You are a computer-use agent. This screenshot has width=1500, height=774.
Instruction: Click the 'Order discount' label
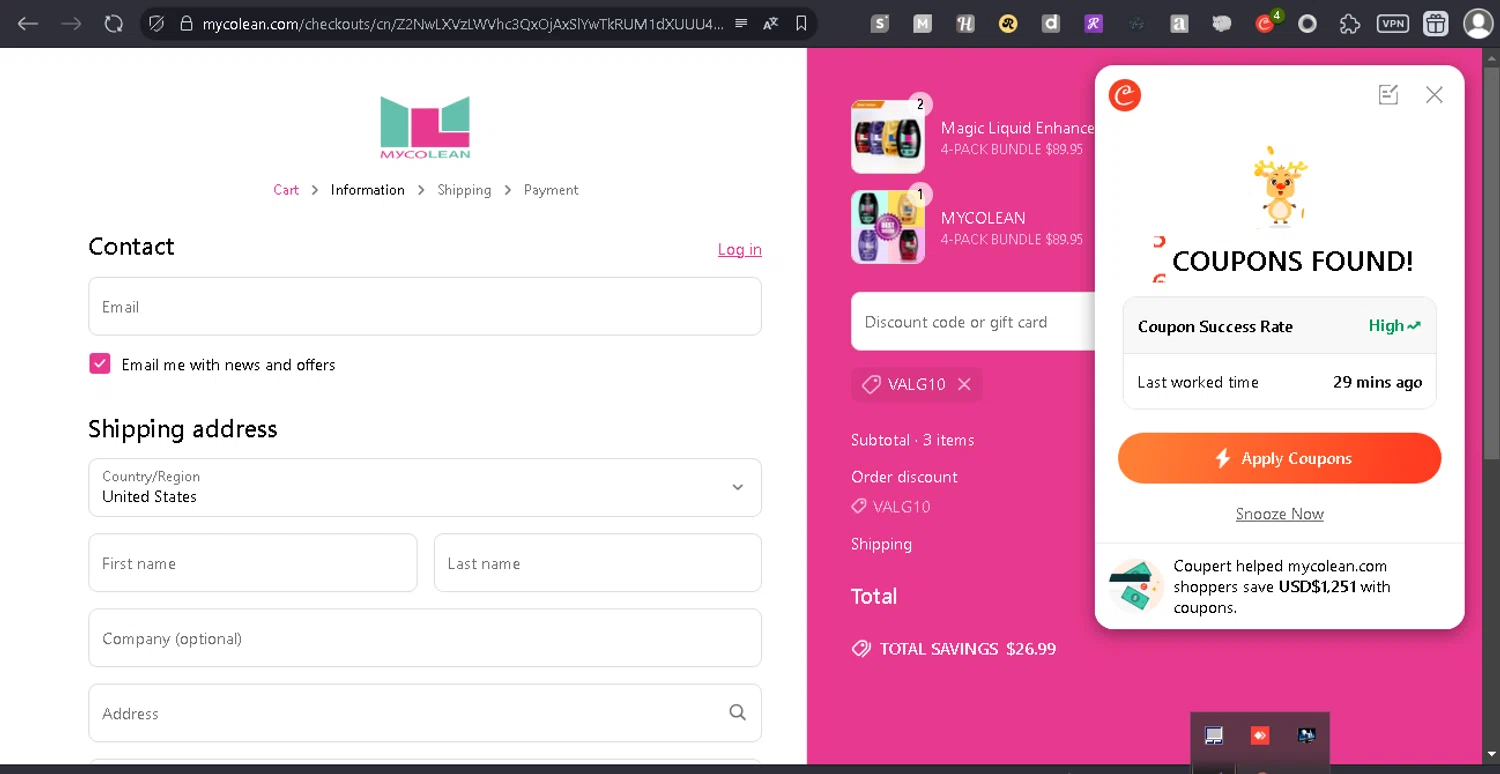(x=904, y=477)
